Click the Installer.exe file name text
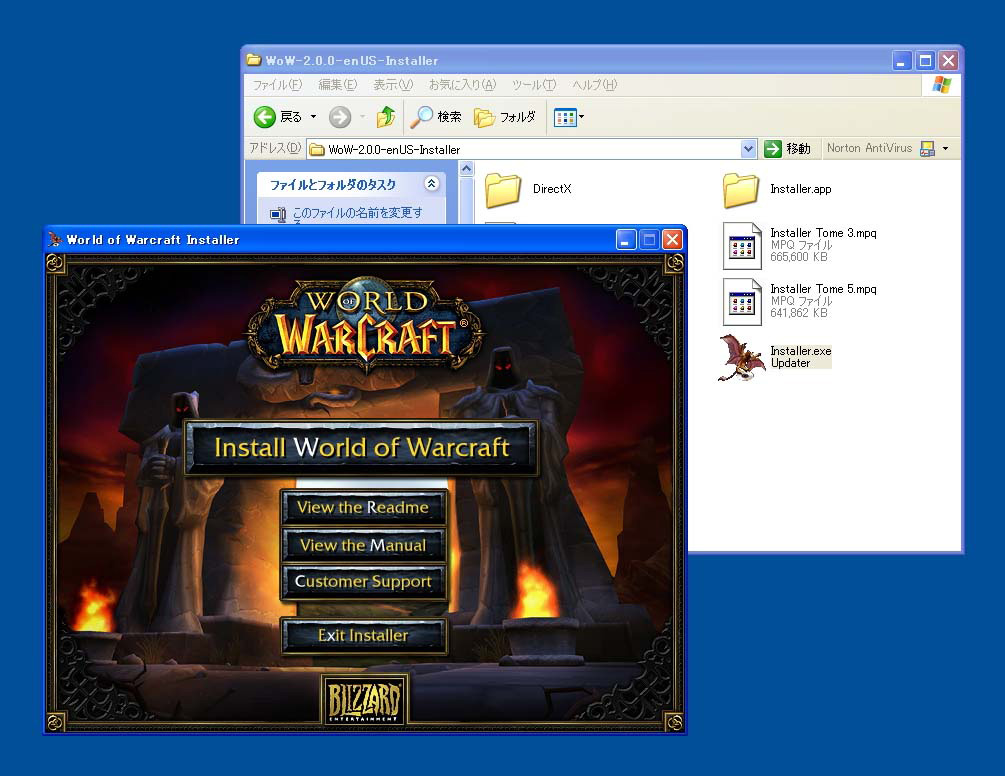The image size is (1005, 776). pos(801,351)
